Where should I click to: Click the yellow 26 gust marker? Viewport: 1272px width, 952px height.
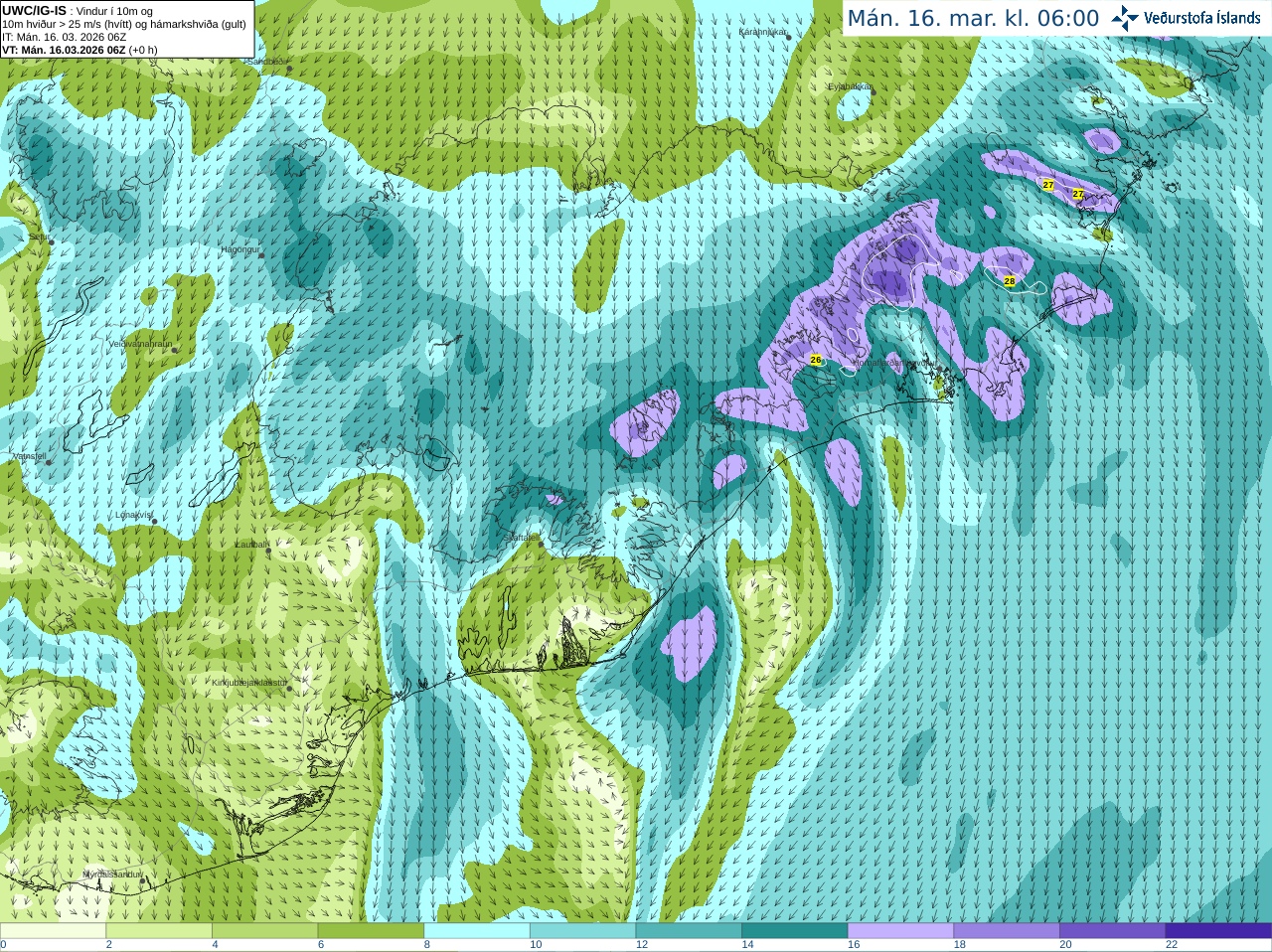pyautogui.click(x=816, y=360)
